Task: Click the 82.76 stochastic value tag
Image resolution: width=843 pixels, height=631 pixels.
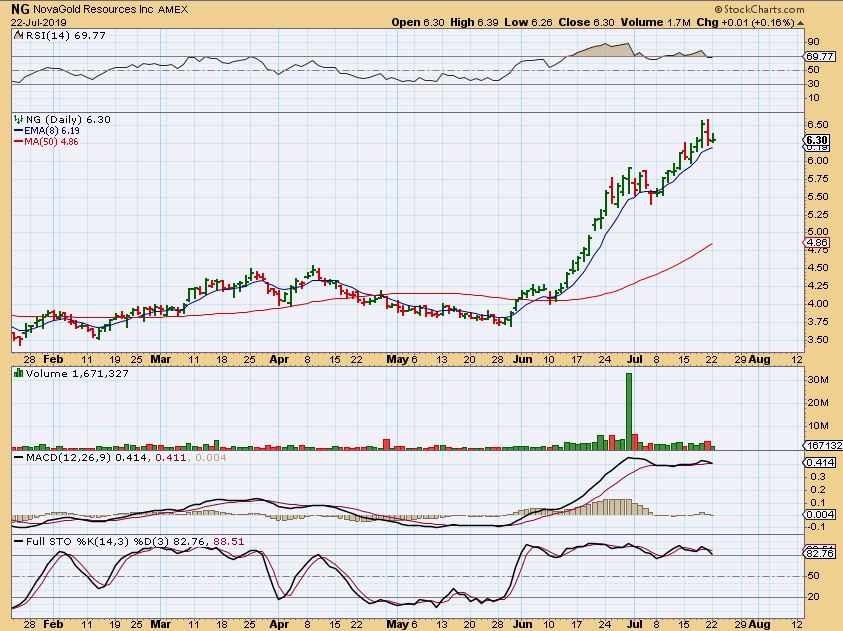Action: (817, 553)
